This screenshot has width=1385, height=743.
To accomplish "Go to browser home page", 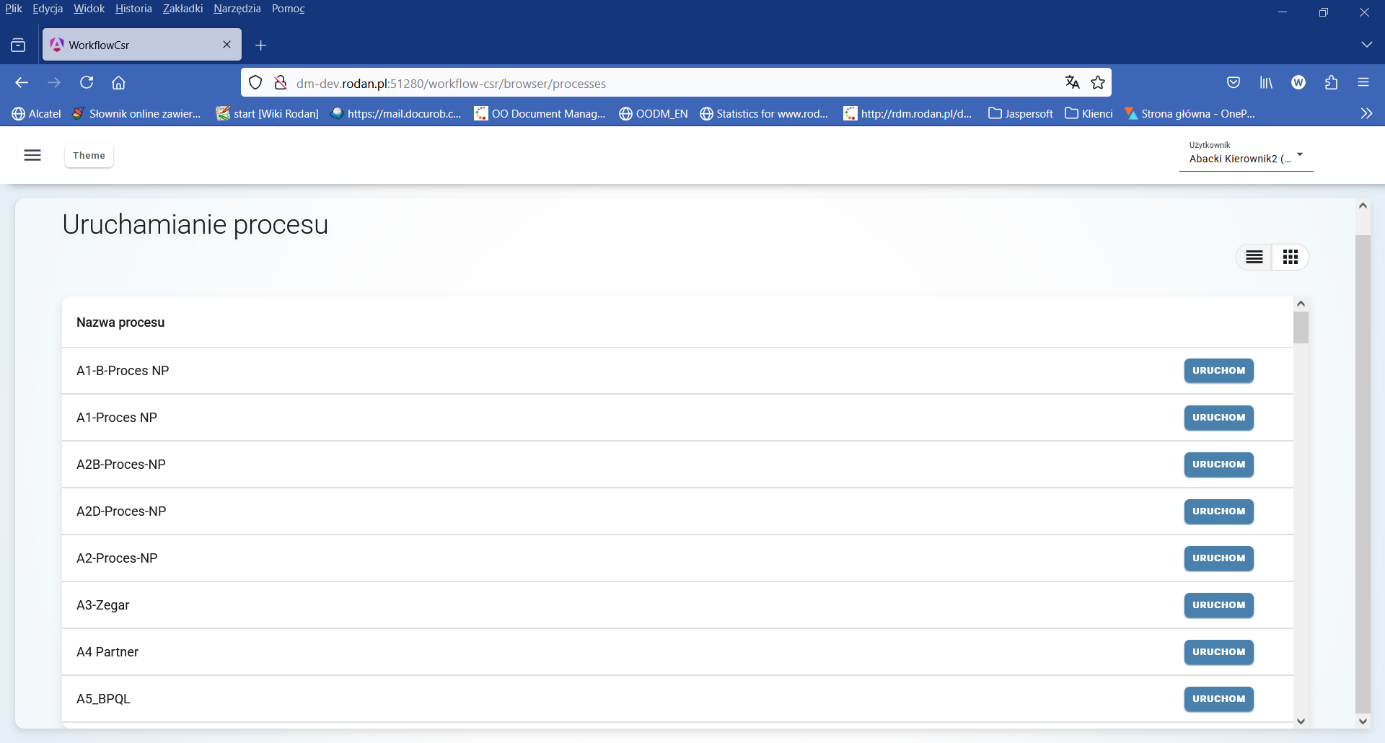I will (118, 83).
